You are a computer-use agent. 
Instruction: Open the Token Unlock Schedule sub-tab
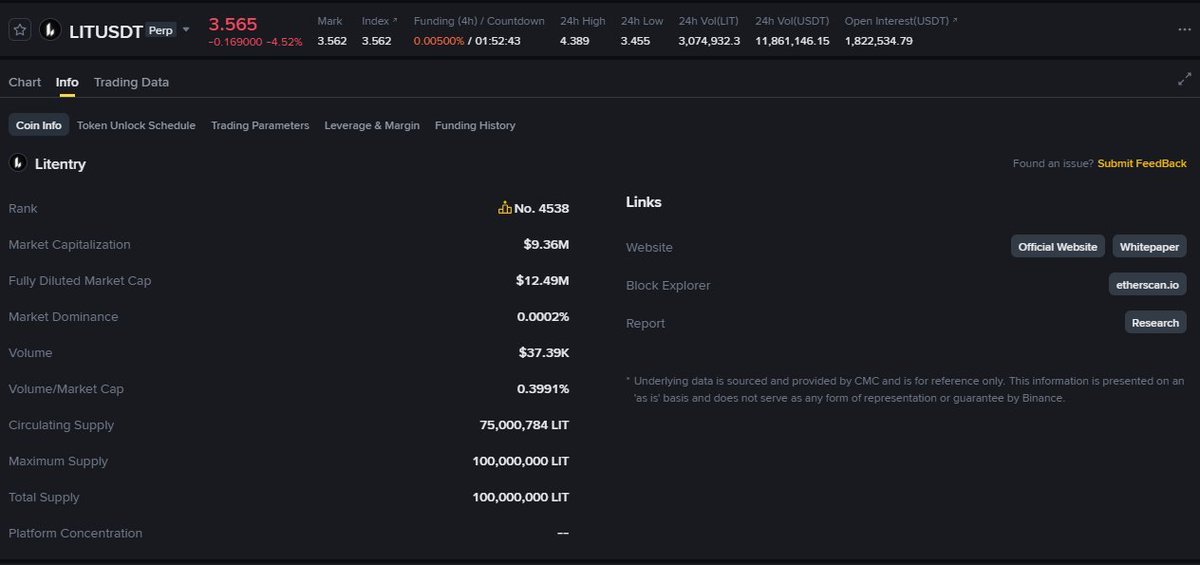coord(136,125)
